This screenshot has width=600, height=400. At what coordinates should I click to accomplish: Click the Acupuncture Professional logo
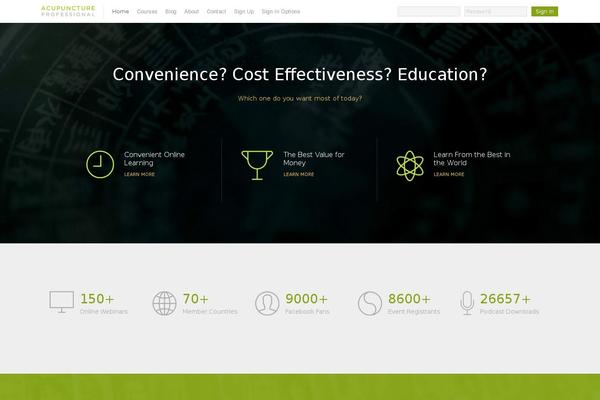tap(68, 11)
